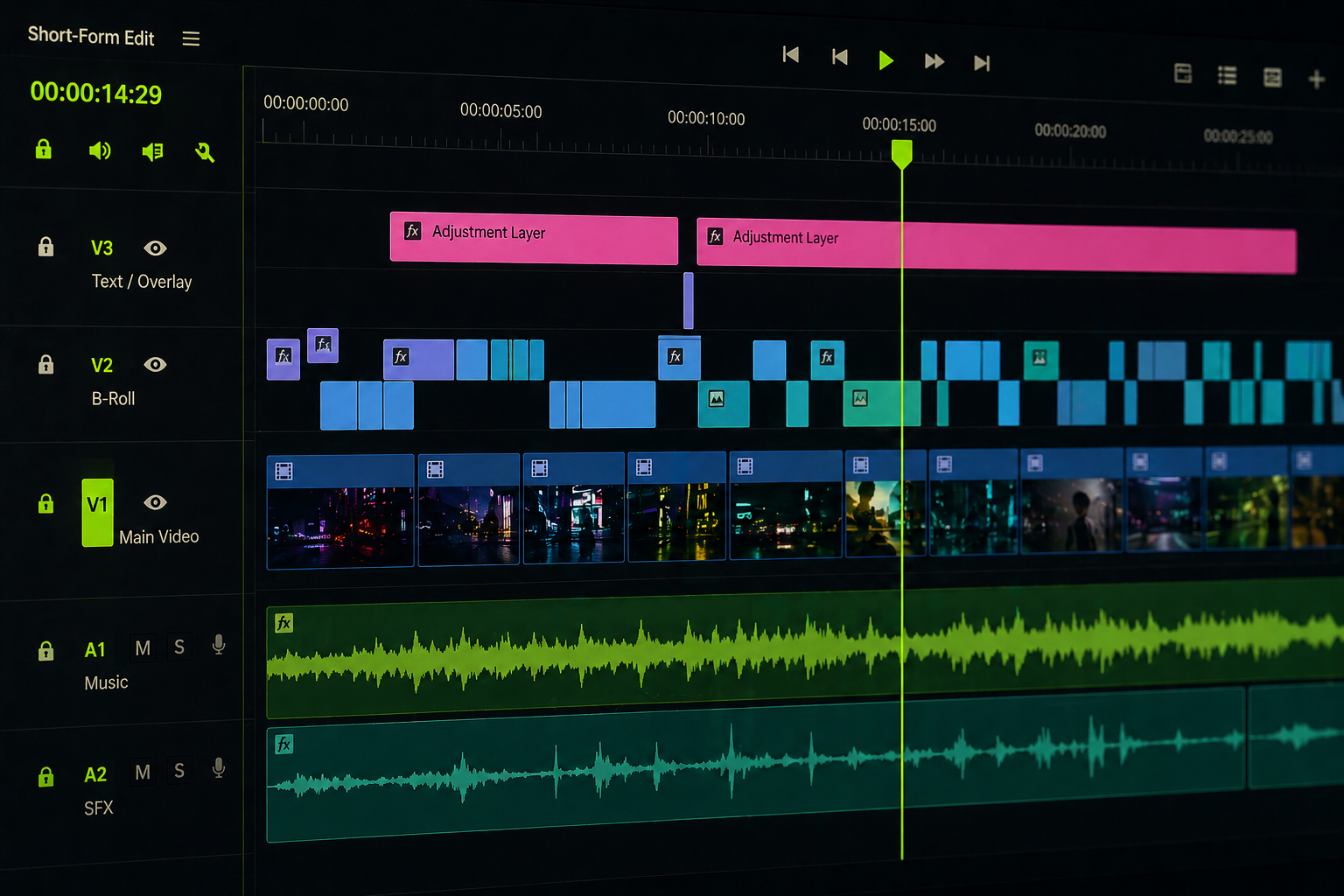Click fx badge on the wide purple V2 clip

coord(401,357)
